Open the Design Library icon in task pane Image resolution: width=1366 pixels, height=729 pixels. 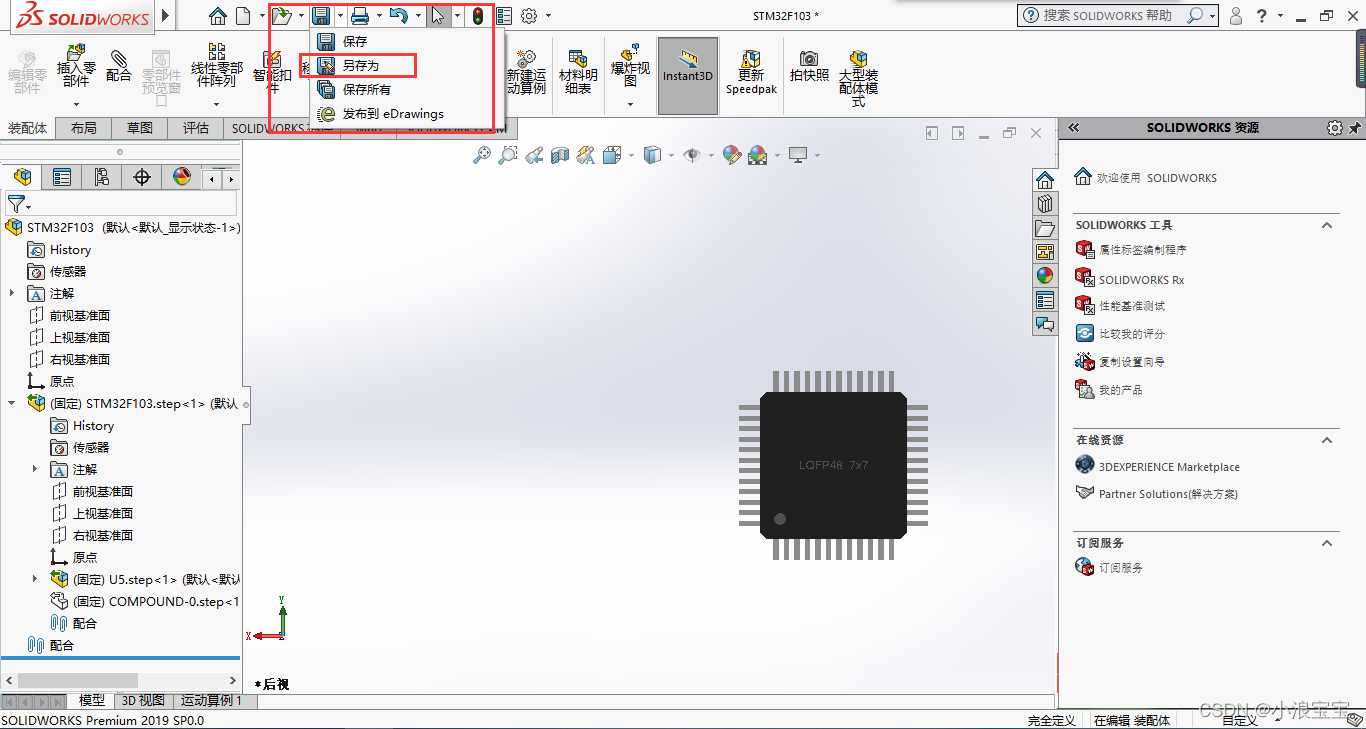click(x=1045, y=204)
